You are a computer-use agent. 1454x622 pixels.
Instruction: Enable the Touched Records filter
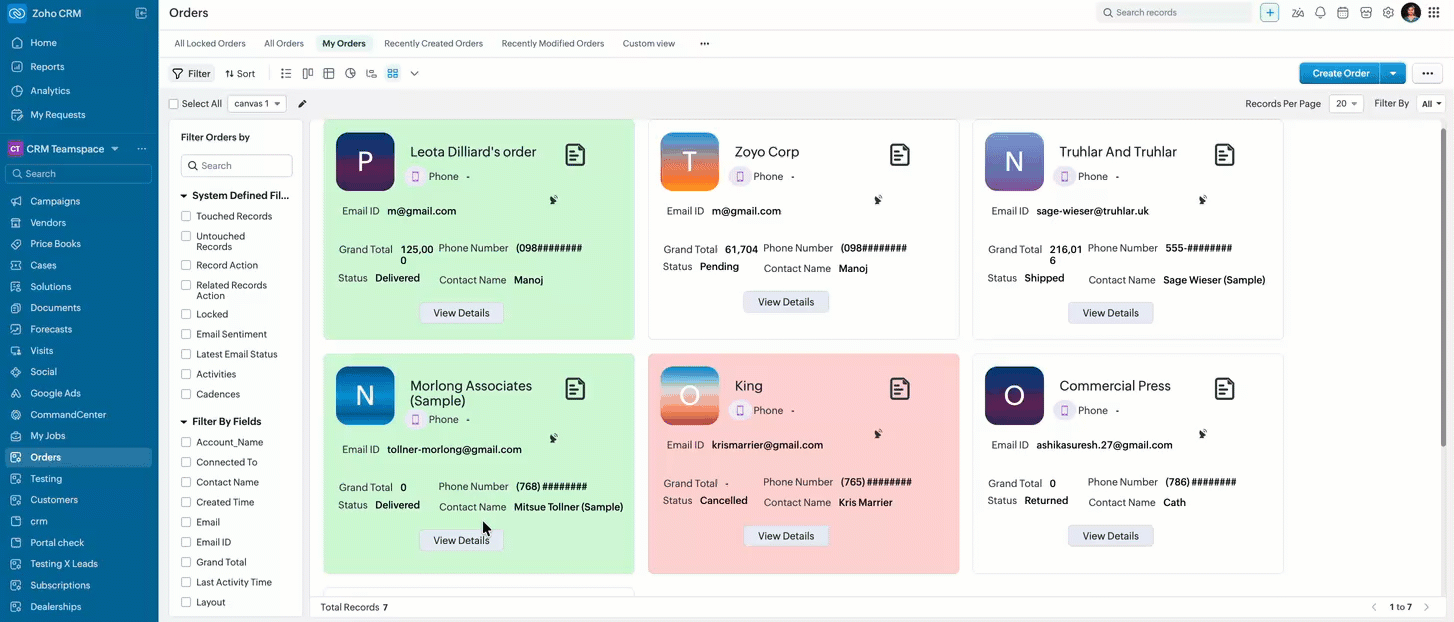click(x=186, y=216)
